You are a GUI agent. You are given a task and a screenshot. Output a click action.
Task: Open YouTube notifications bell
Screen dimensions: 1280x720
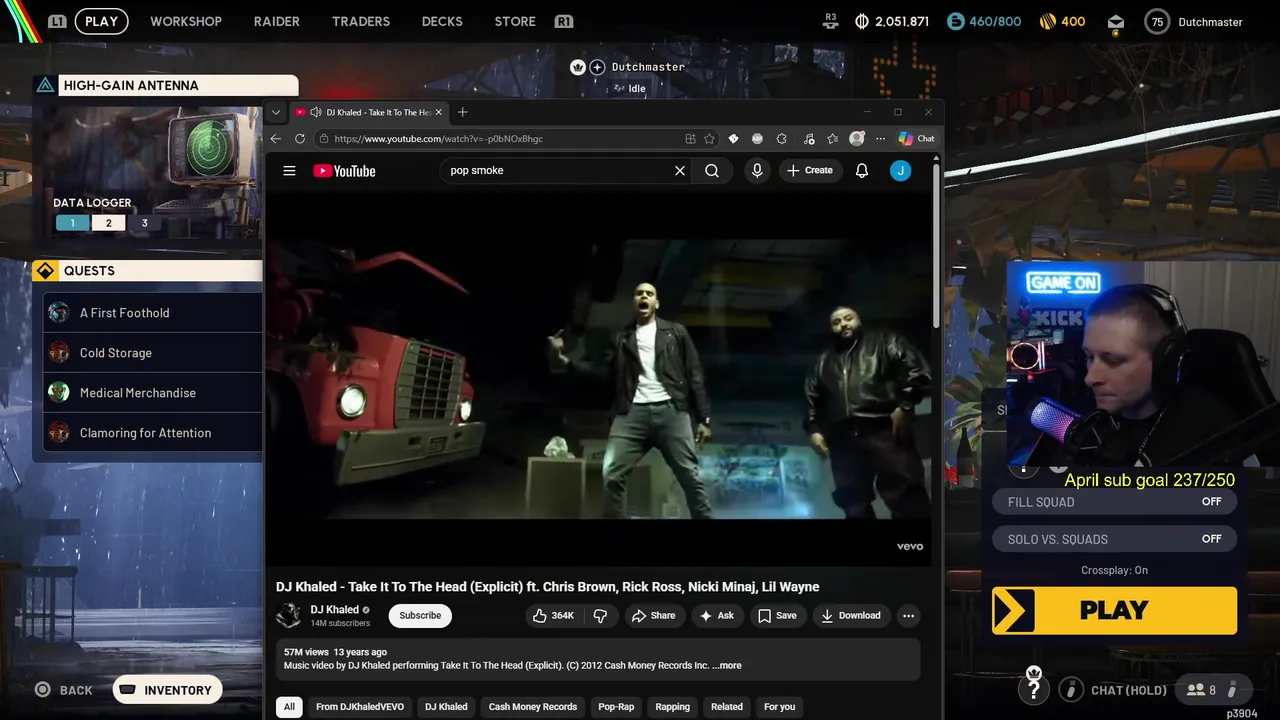click(x=862, y=171)
